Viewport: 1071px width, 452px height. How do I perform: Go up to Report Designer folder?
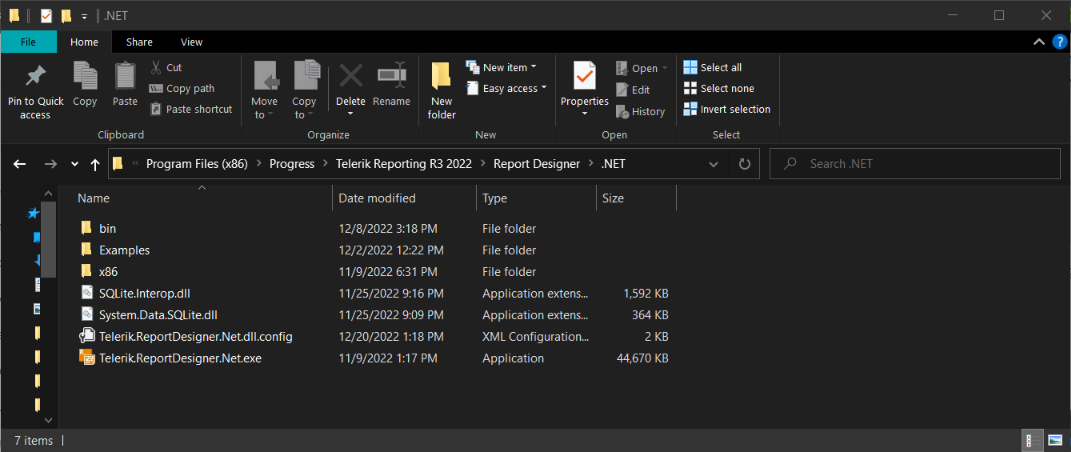coord(95,164)
